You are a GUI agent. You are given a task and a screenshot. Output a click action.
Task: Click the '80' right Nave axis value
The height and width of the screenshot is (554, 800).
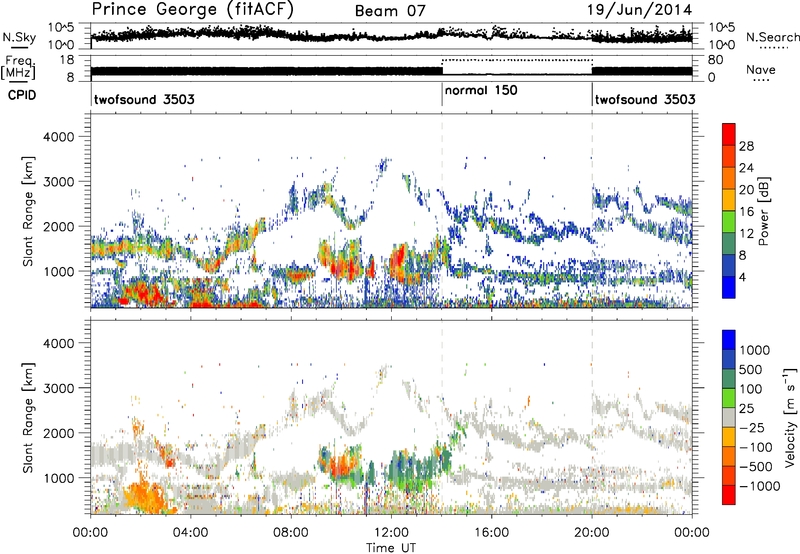tap(715, 60)
